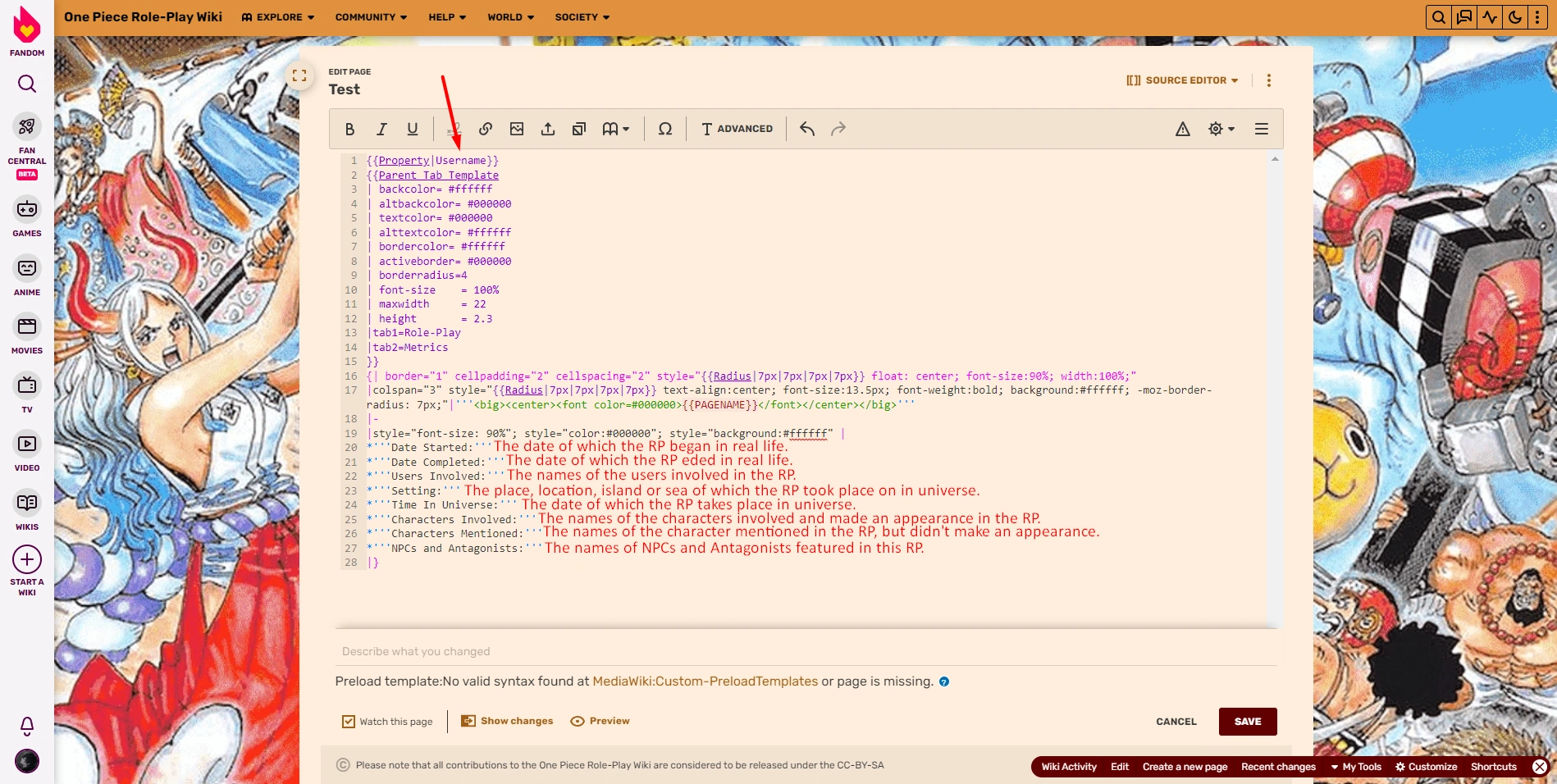Open the edit notices warning icon
The height and width of the screenshot is (784, 1557).
(x=1183, y=129)
